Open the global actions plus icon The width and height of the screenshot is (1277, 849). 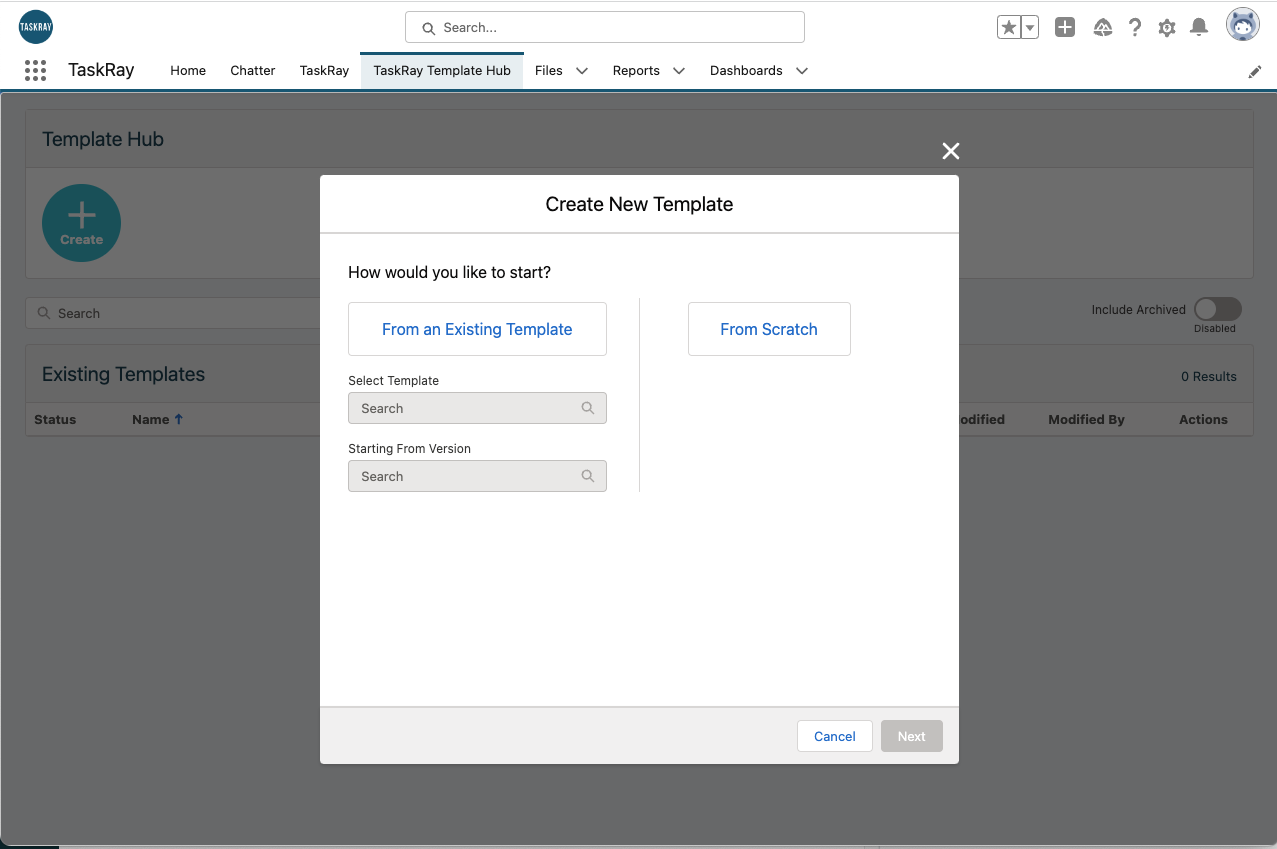(1065, 28)
